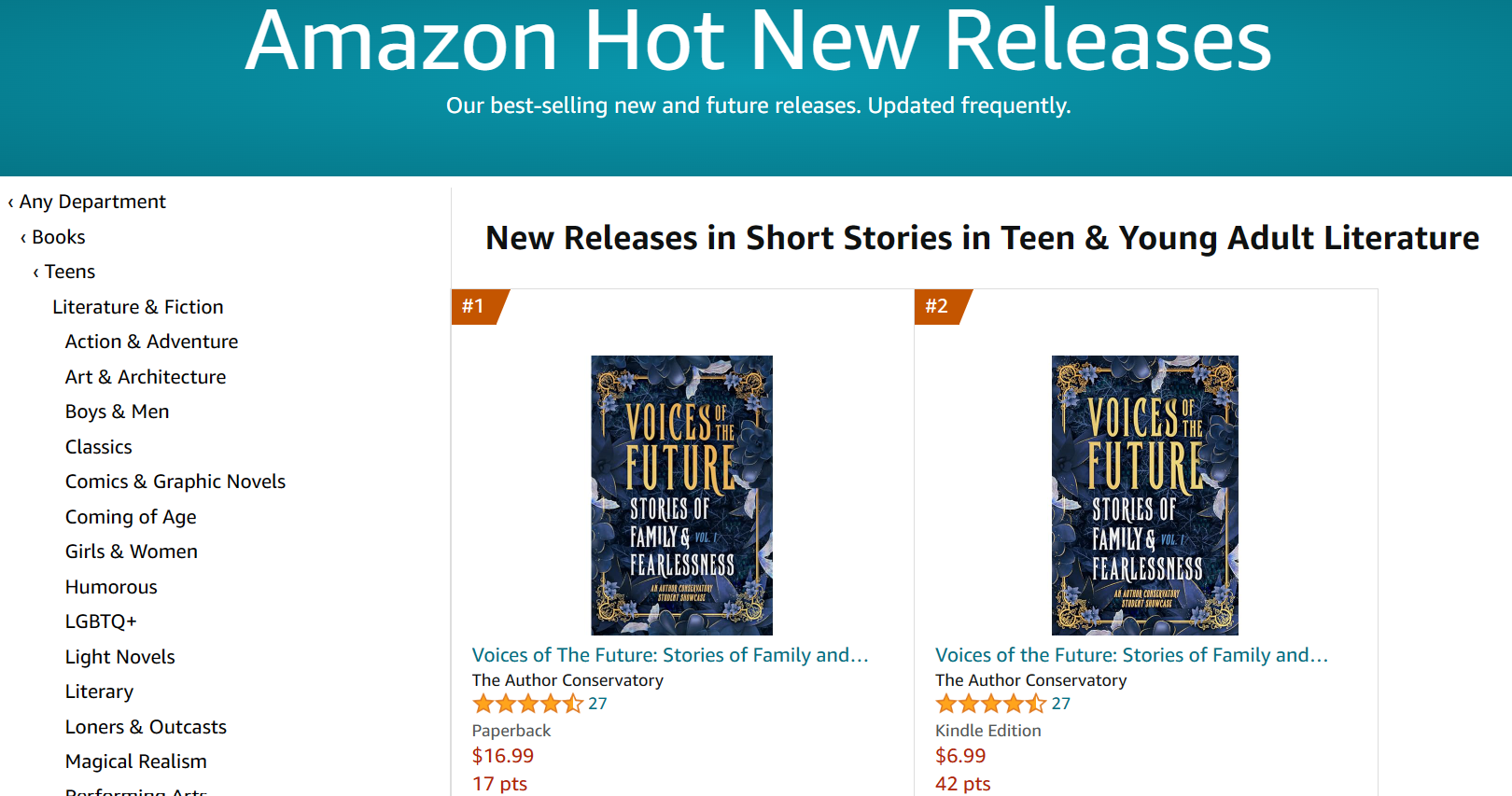
Task: Open the Comics & Graphic Novels category
Action: pos(175,482)
